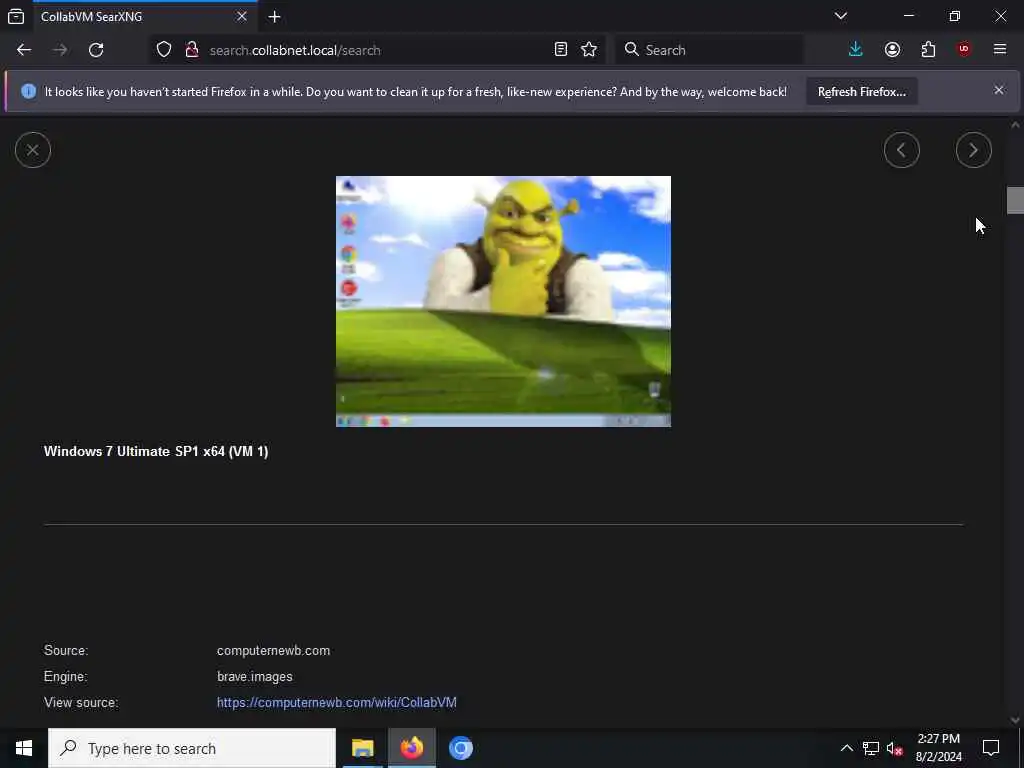Screen dimensions: 1024x768
Task: Open the Firefox account icon
Action: [892, 50]
